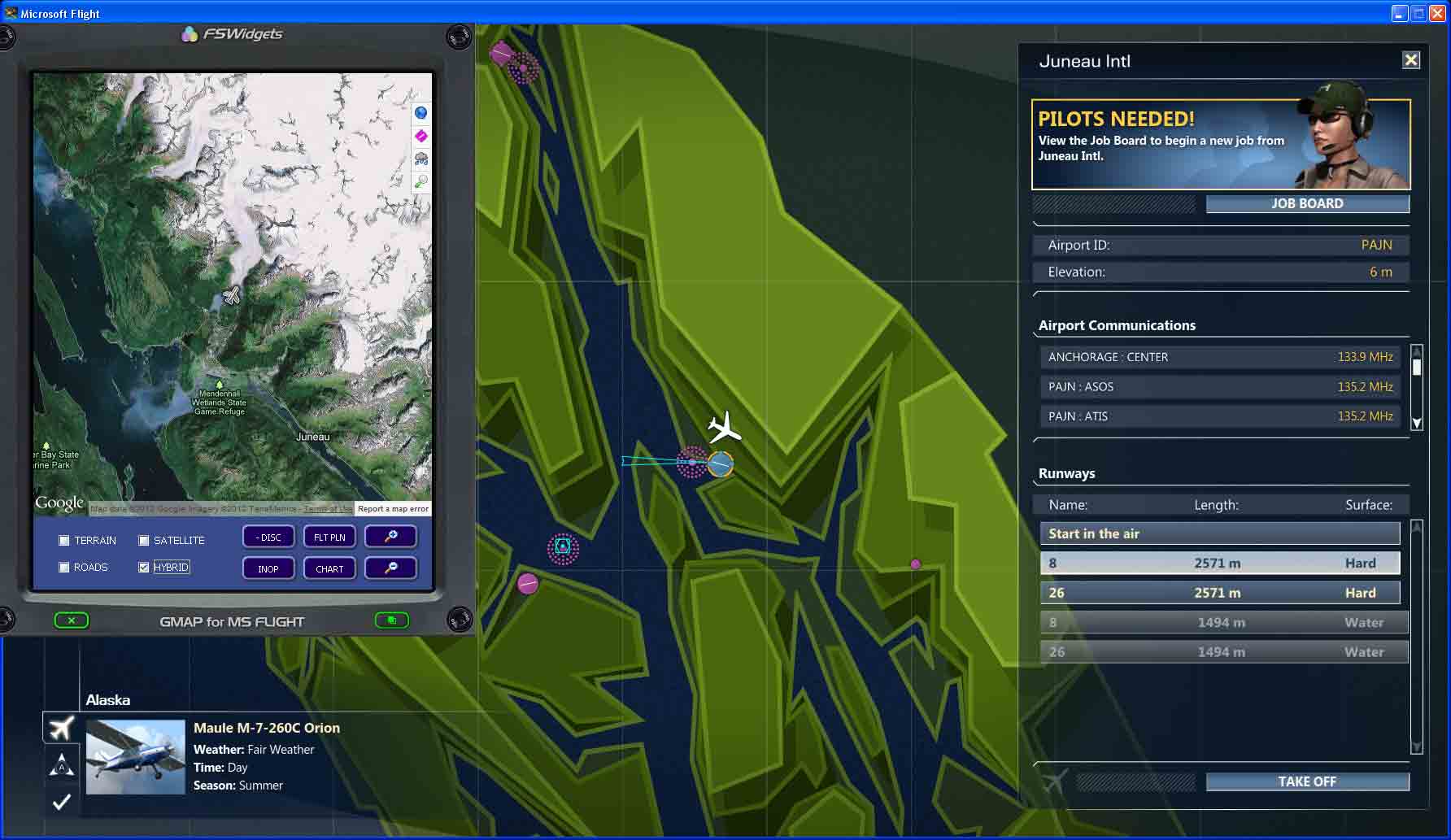Open the aircraft selection airplane tab
This screenshot has width=1451, height=840.
61,728
